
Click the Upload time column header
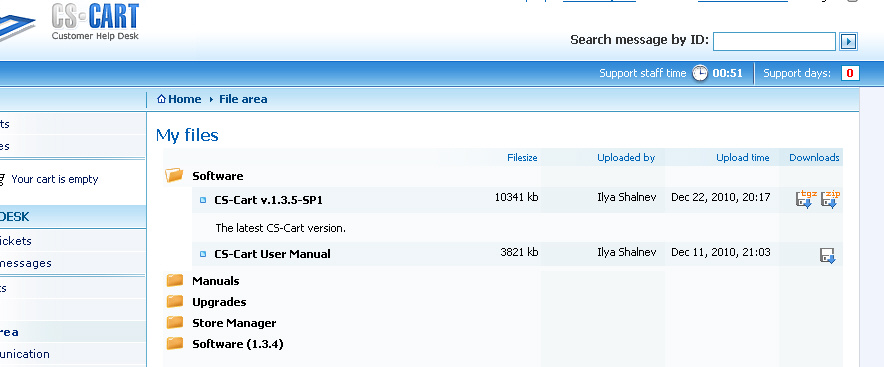[742, 158]
